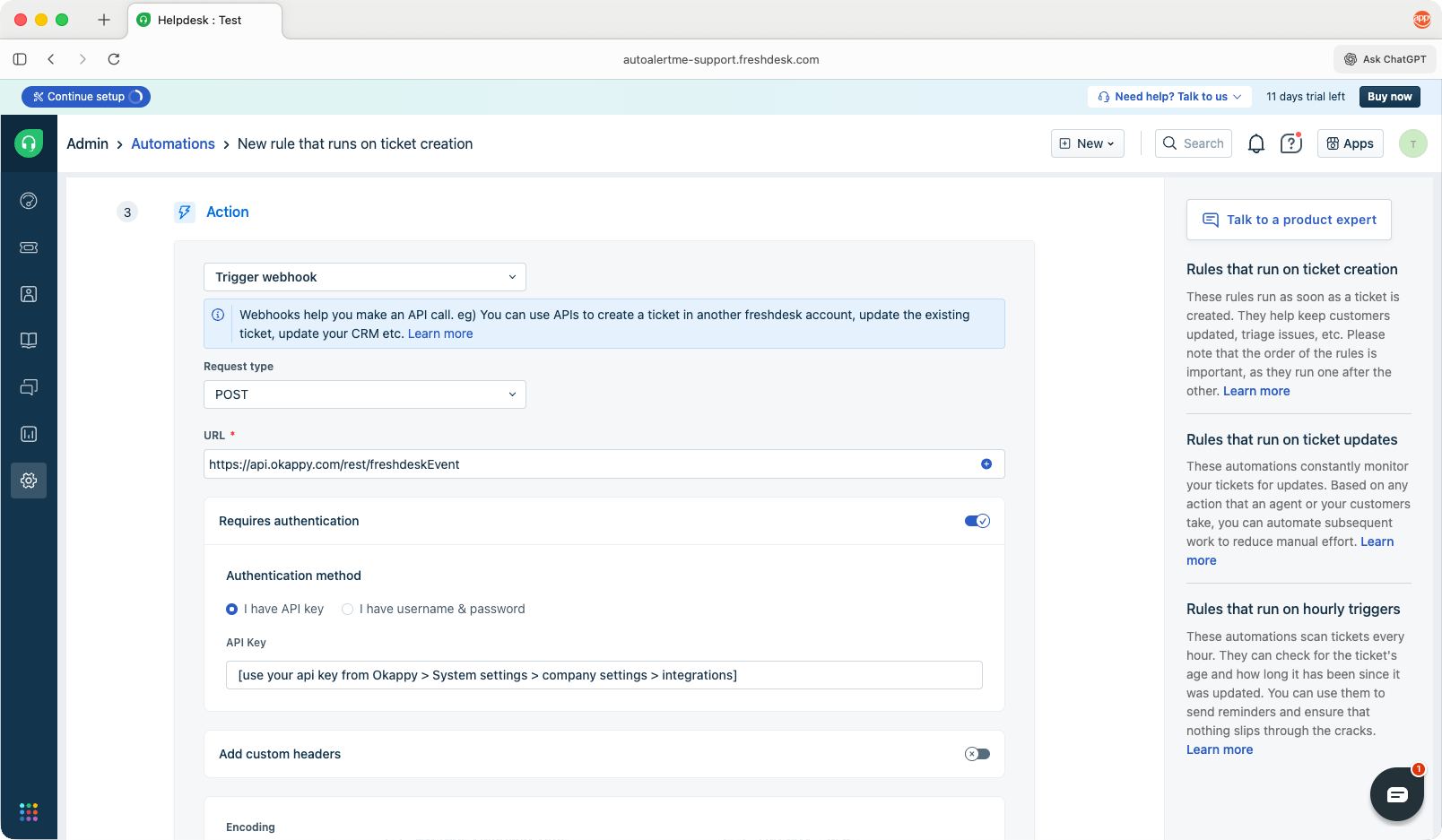Open Talk to a product expert
The width and height of the screenshot is (1442, 840).
[x=1289, y=220]
